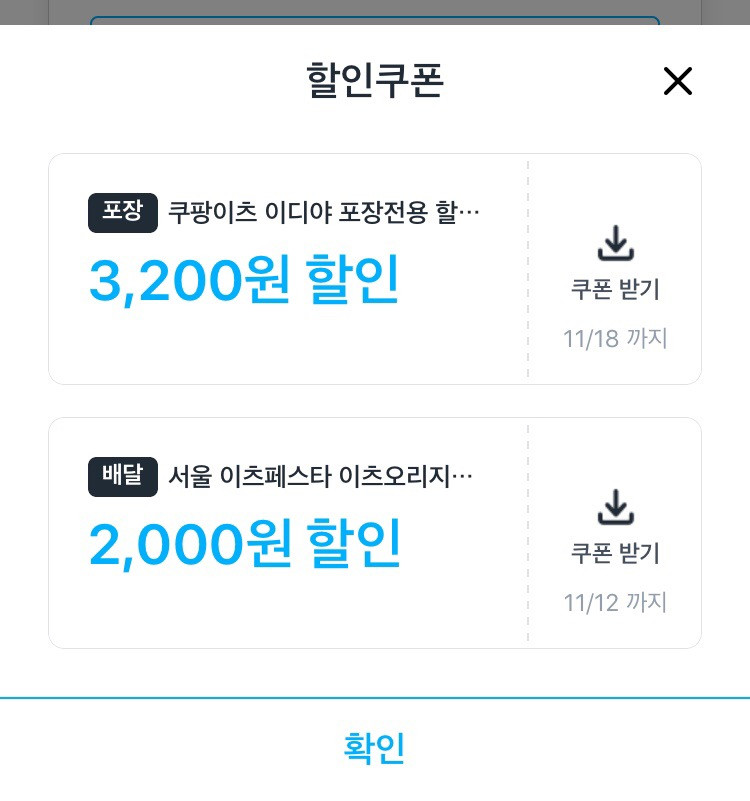The image size is (750, 801).
Task: Tap the 11/12 까지 expiry date
Action: [616, 603]
